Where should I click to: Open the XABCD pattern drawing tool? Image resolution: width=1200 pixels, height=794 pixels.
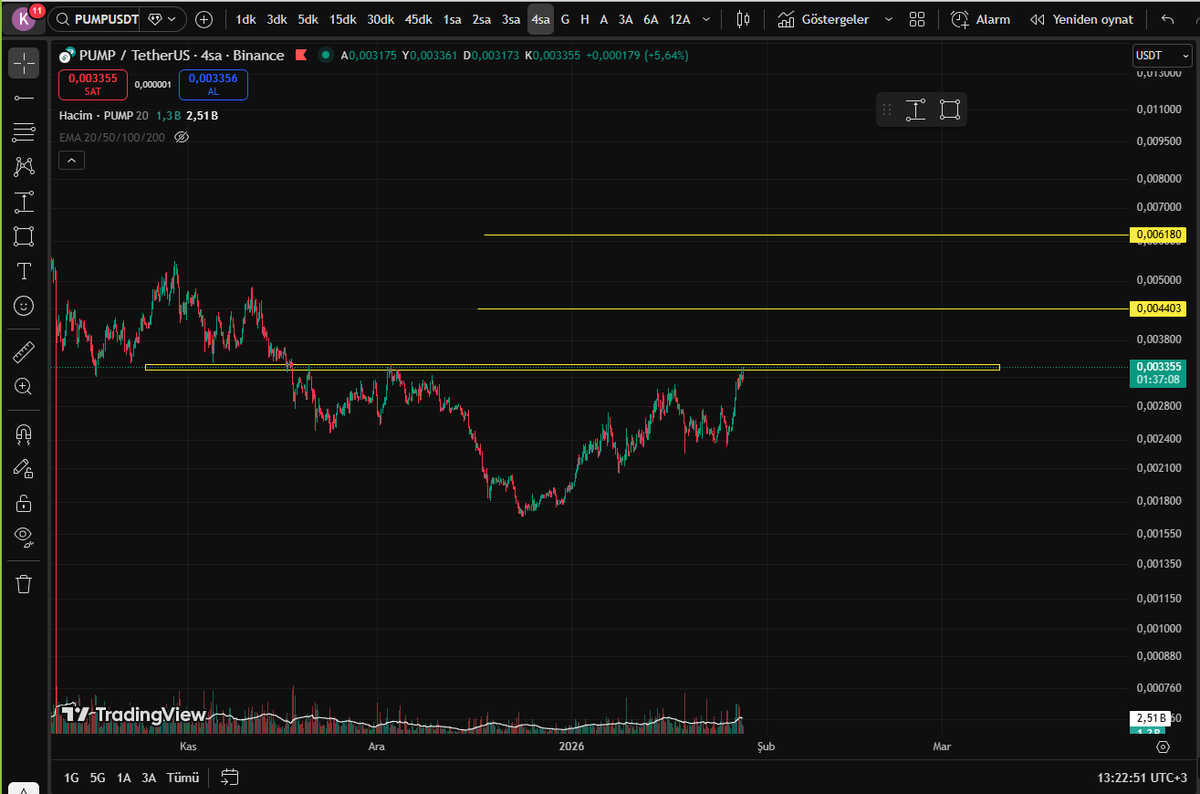click(x=24, y=166)
